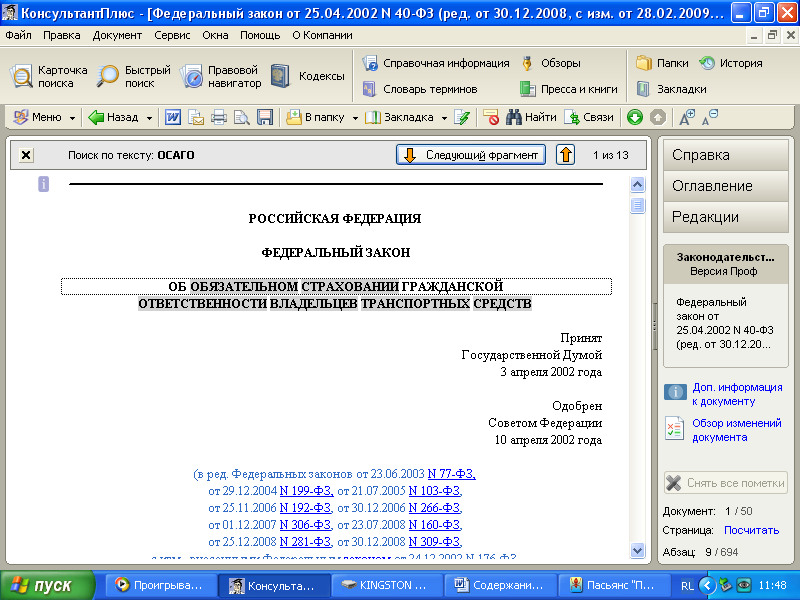Click the save to file icon
This screenshot has height=600, width=800.
265,117
